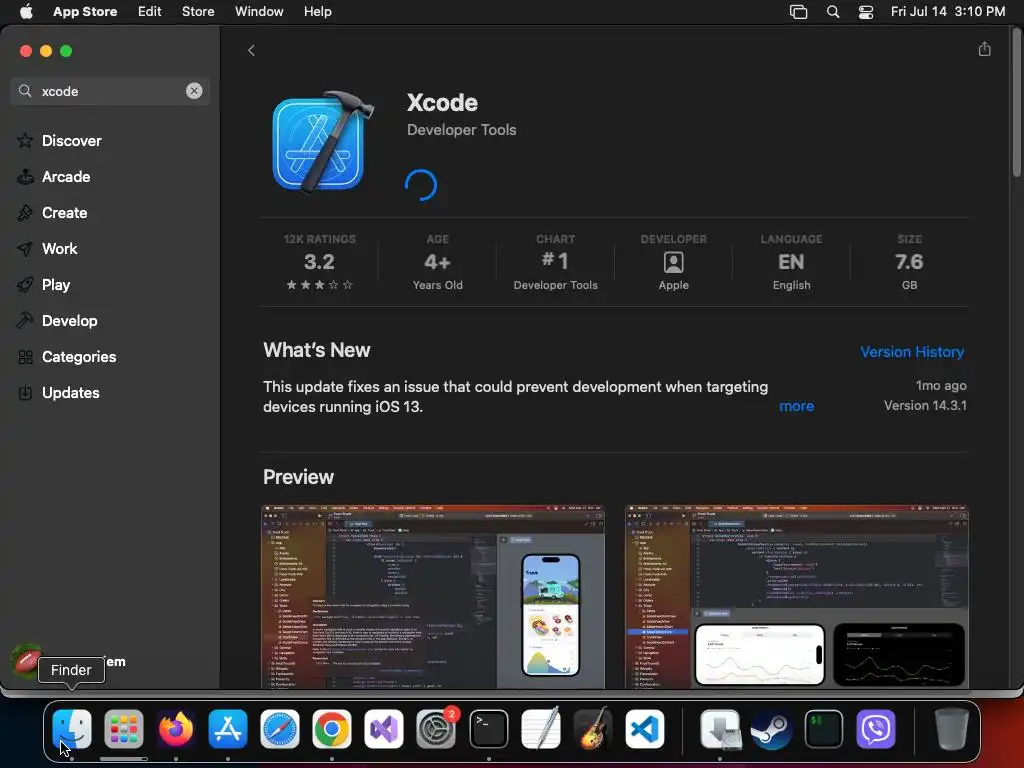Open Safari from the dock
Screen dimensions: 1024x768
click(280, 729)
